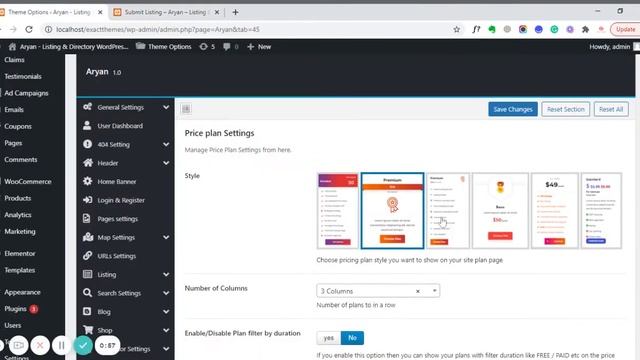Reload the page with browser refresh icon
640x360 pixels.
pos(29,29)
